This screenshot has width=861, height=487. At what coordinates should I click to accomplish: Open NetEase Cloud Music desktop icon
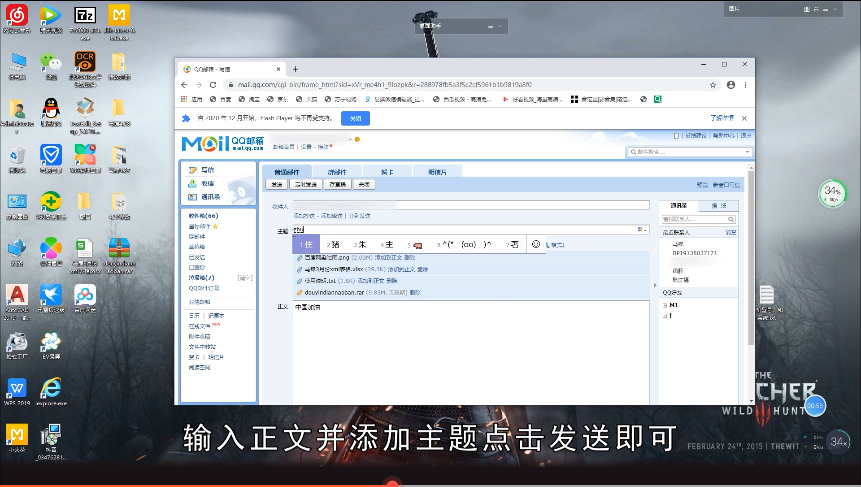coord(17,15)
